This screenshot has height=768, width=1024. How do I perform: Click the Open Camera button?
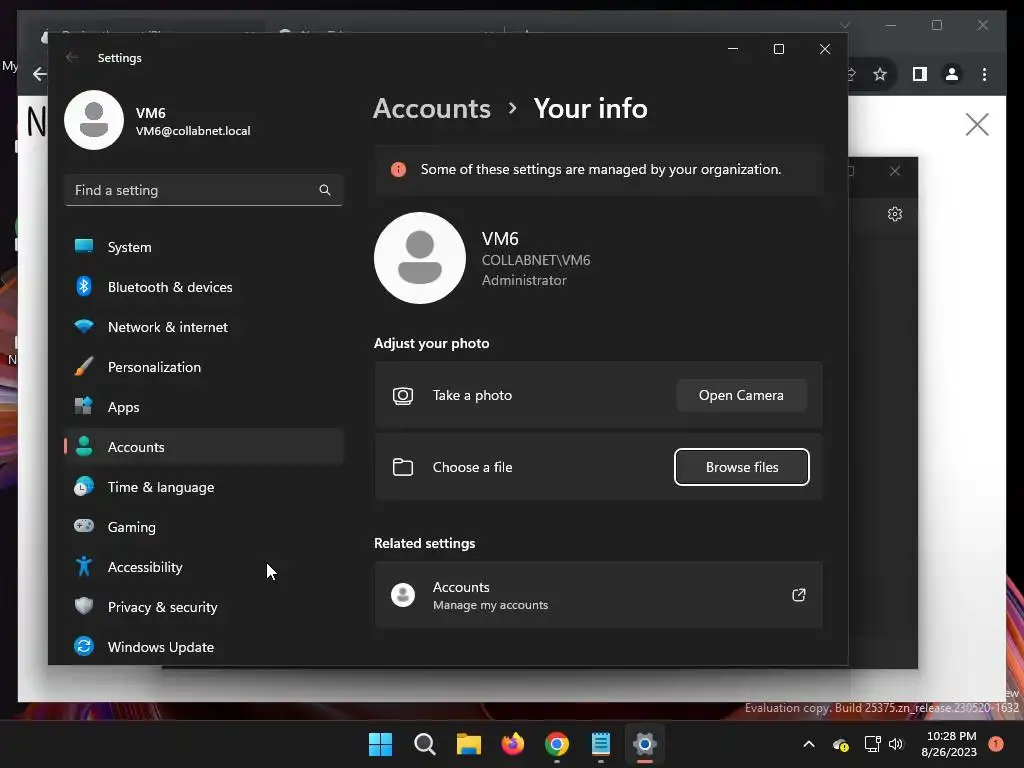(x=741, y=395)
